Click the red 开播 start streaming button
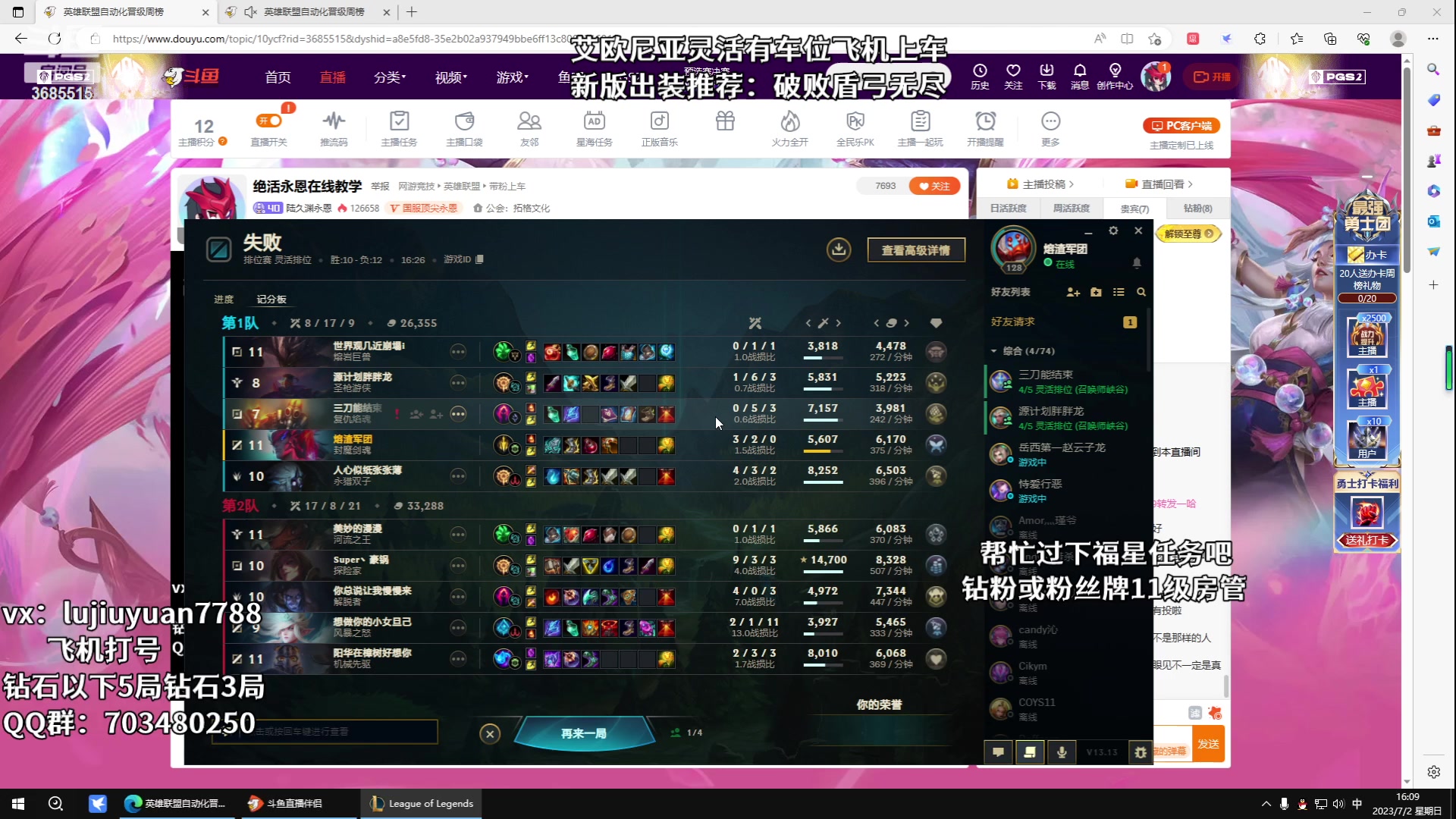Screen dimensions: 1456x819 click(x=1213, y=77)
